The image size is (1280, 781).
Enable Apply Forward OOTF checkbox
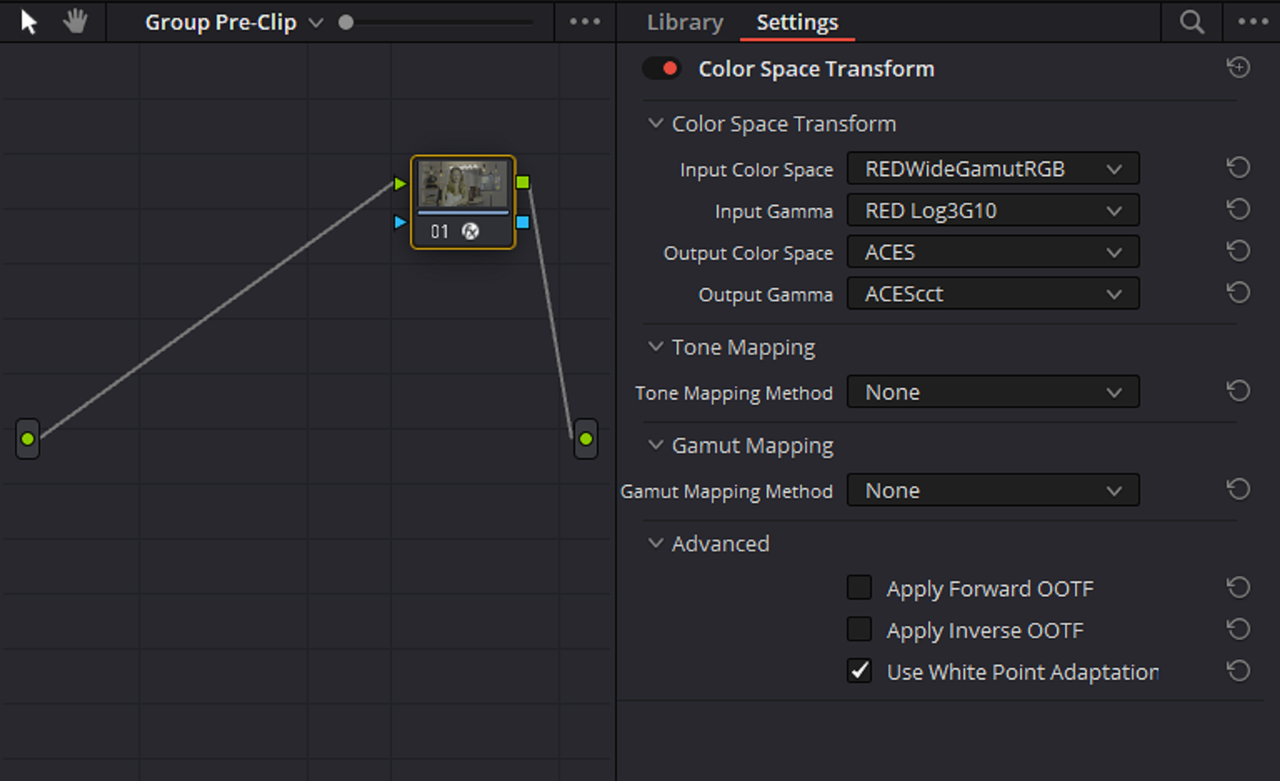coord(859,588)
